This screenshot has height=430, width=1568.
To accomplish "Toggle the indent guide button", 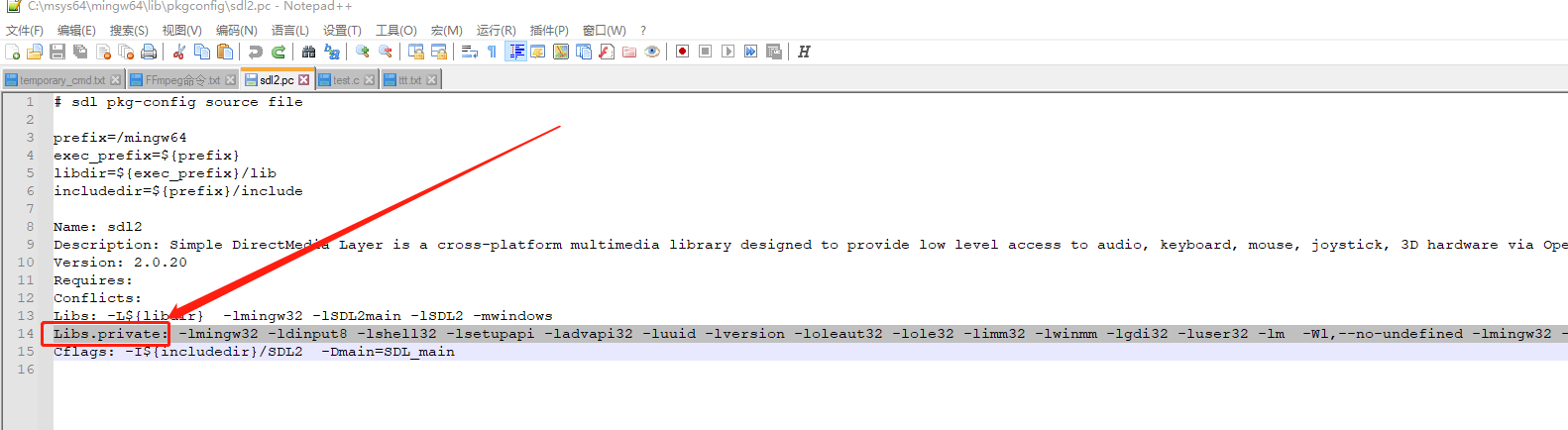I will [x=515, y=52].
